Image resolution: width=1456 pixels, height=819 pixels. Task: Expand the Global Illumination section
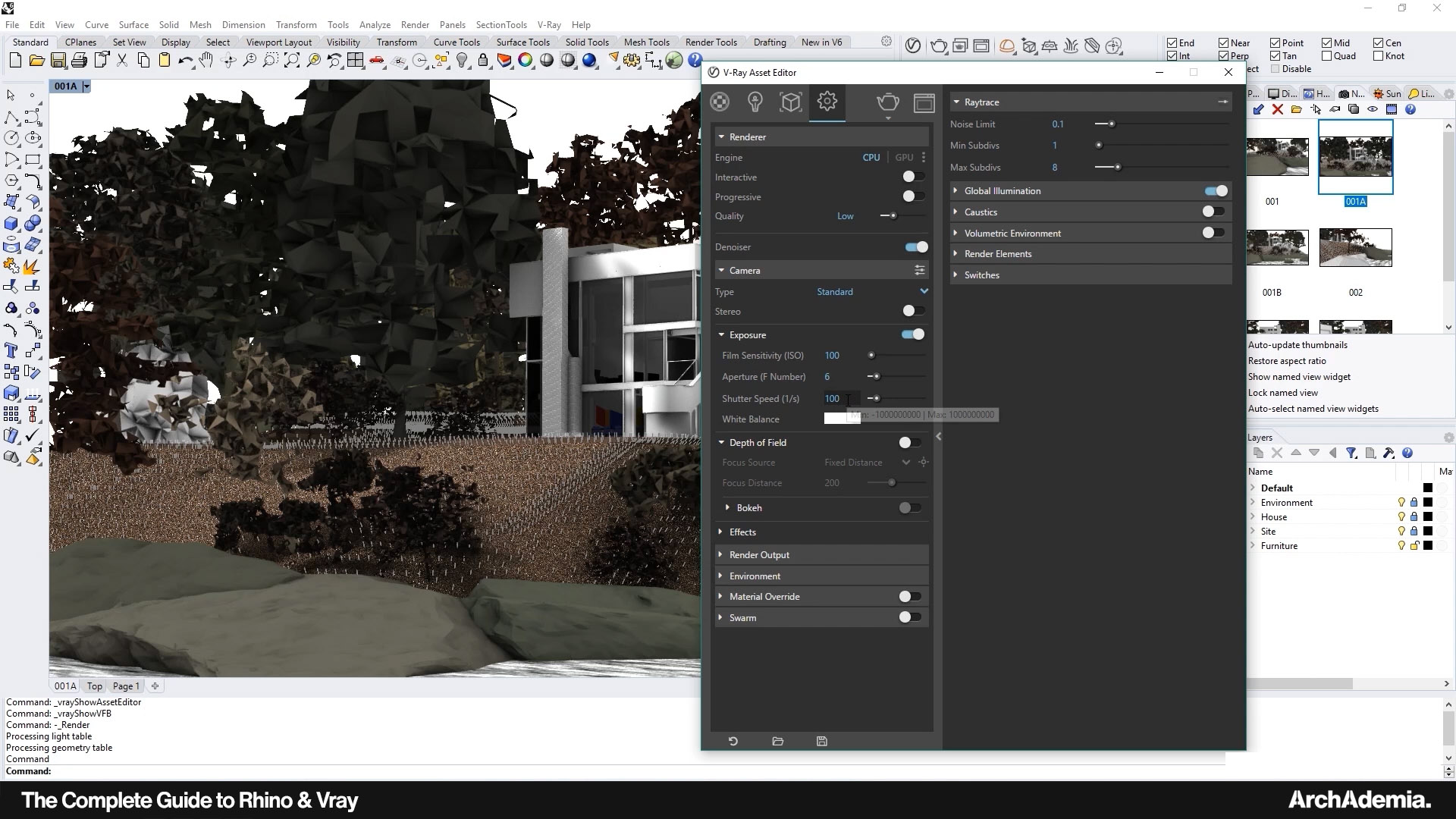click(x=1002, y=190)
